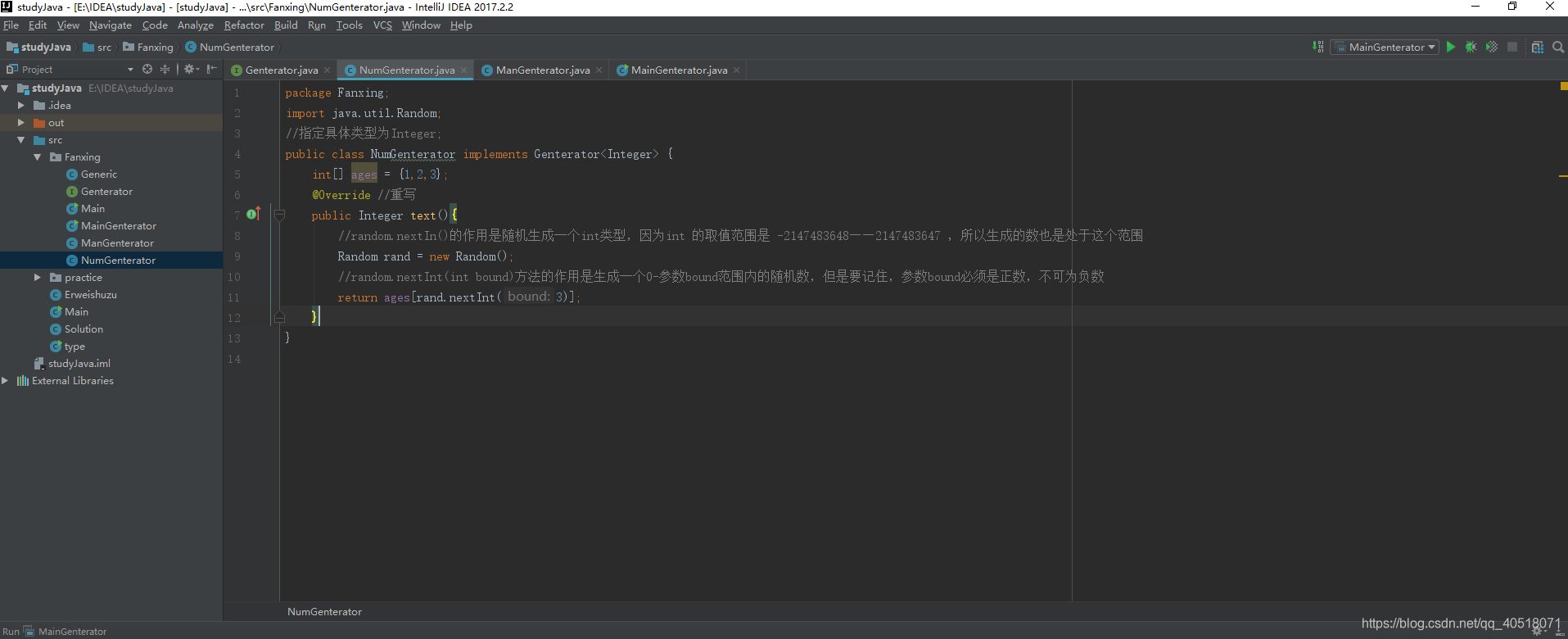
Task: Click the 'ages' variable on line 5
Action: pyautogui.click(x=364, y=174)
